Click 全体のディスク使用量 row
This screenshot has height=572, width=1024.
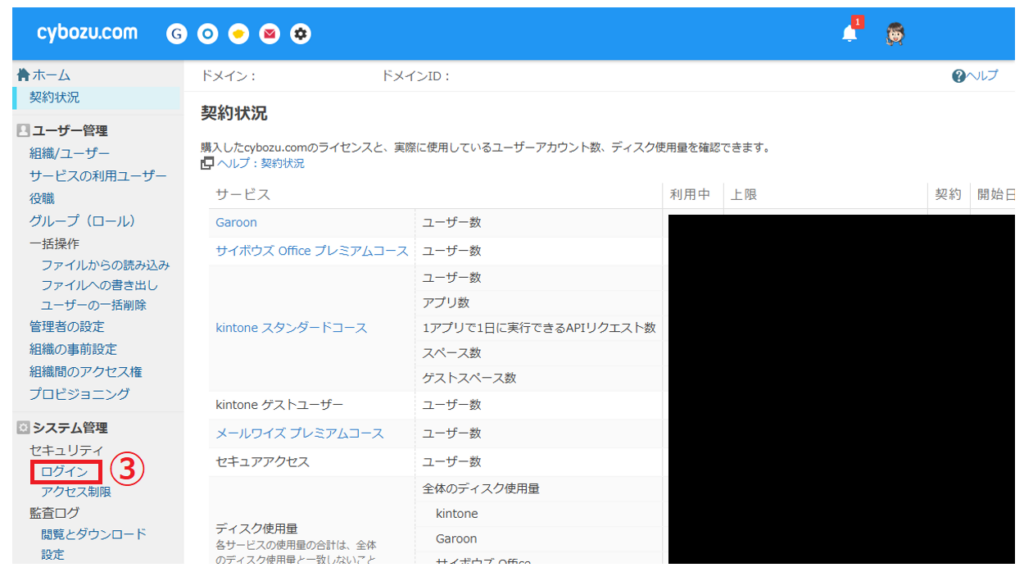(x=481, y=488)
